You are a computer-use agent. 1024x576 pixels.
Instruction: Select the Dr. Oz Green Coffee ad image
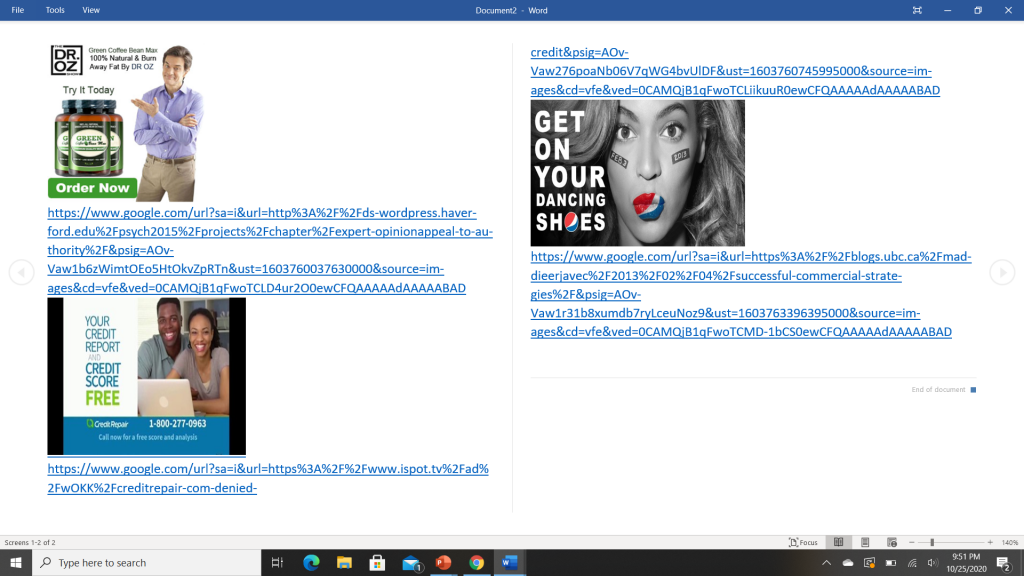(x=126, y=122)
